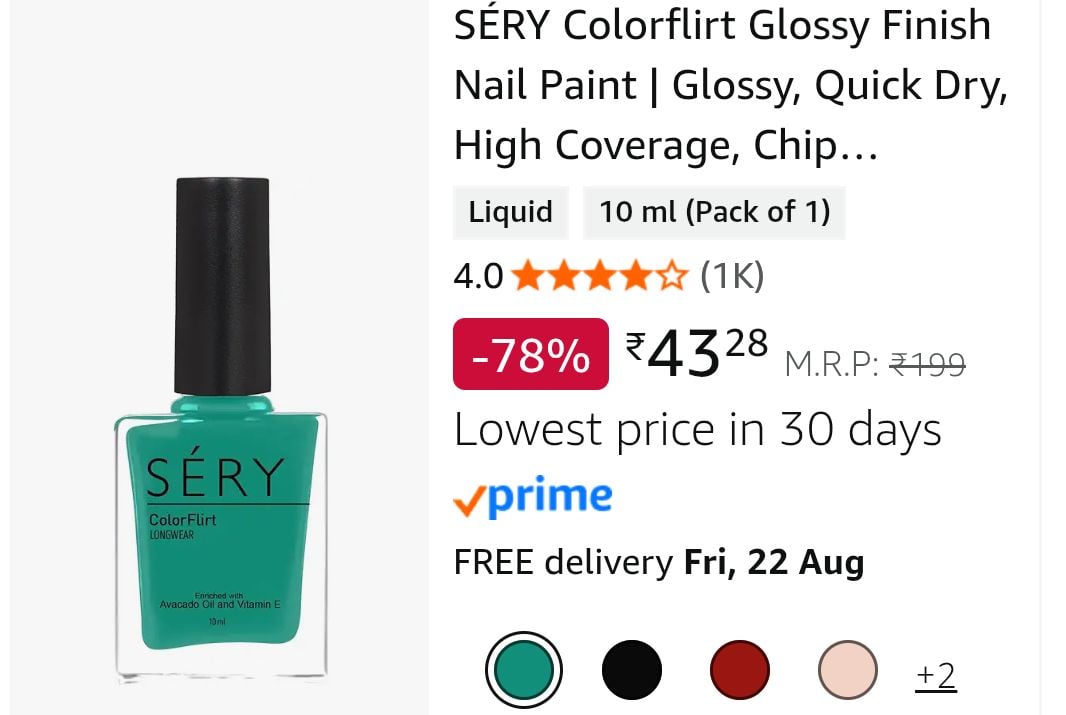
Task: Select the peach nude color swatch
Action: coord(848,670)
